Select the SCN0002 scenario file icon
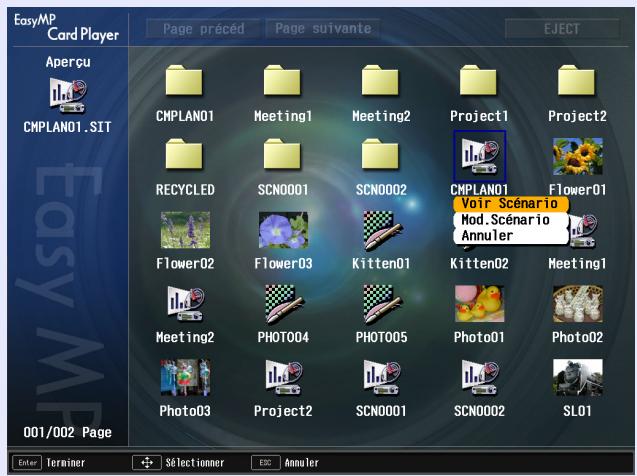 click(x=480, y=378)
